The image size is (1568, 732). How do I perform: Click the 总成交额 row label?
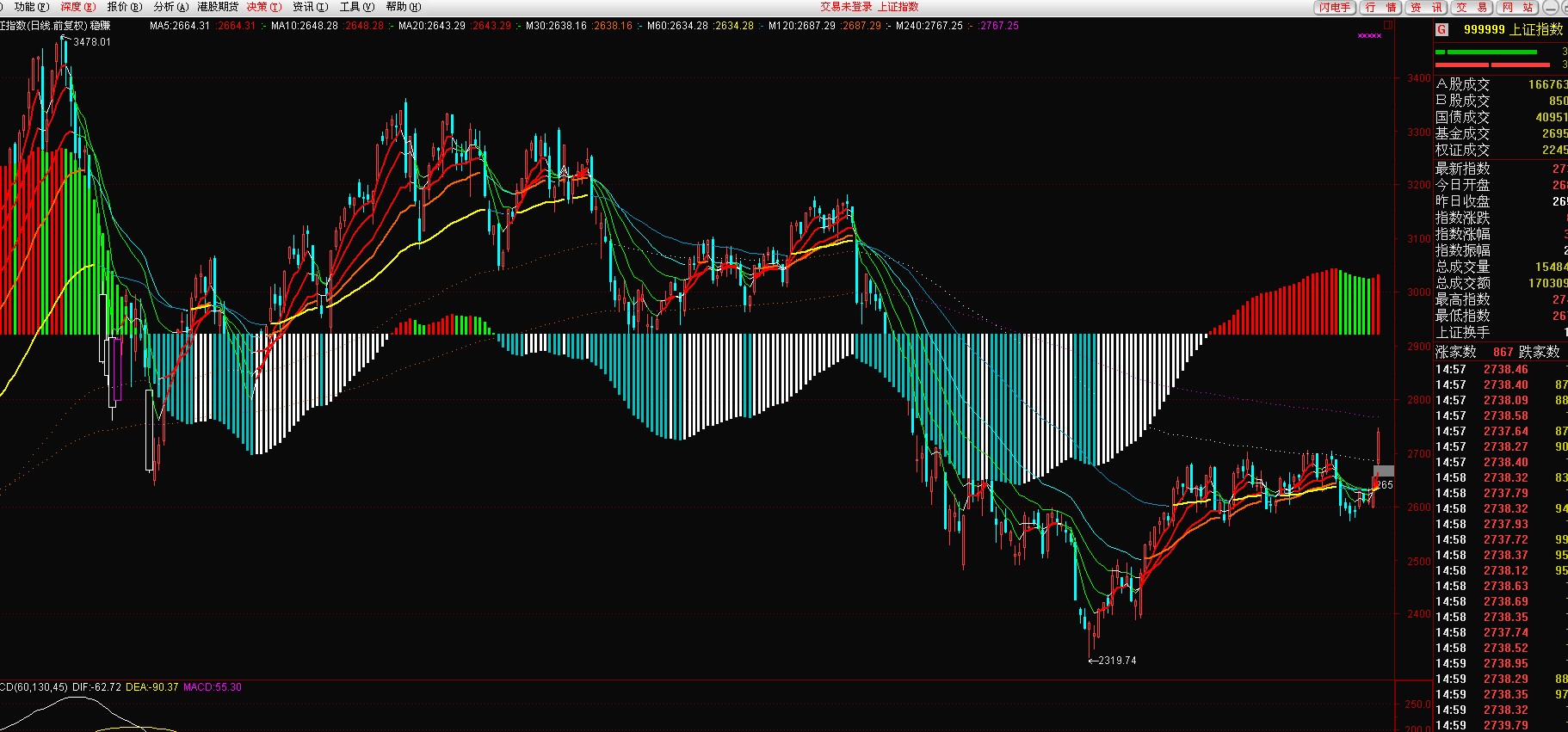point(1462,283)
